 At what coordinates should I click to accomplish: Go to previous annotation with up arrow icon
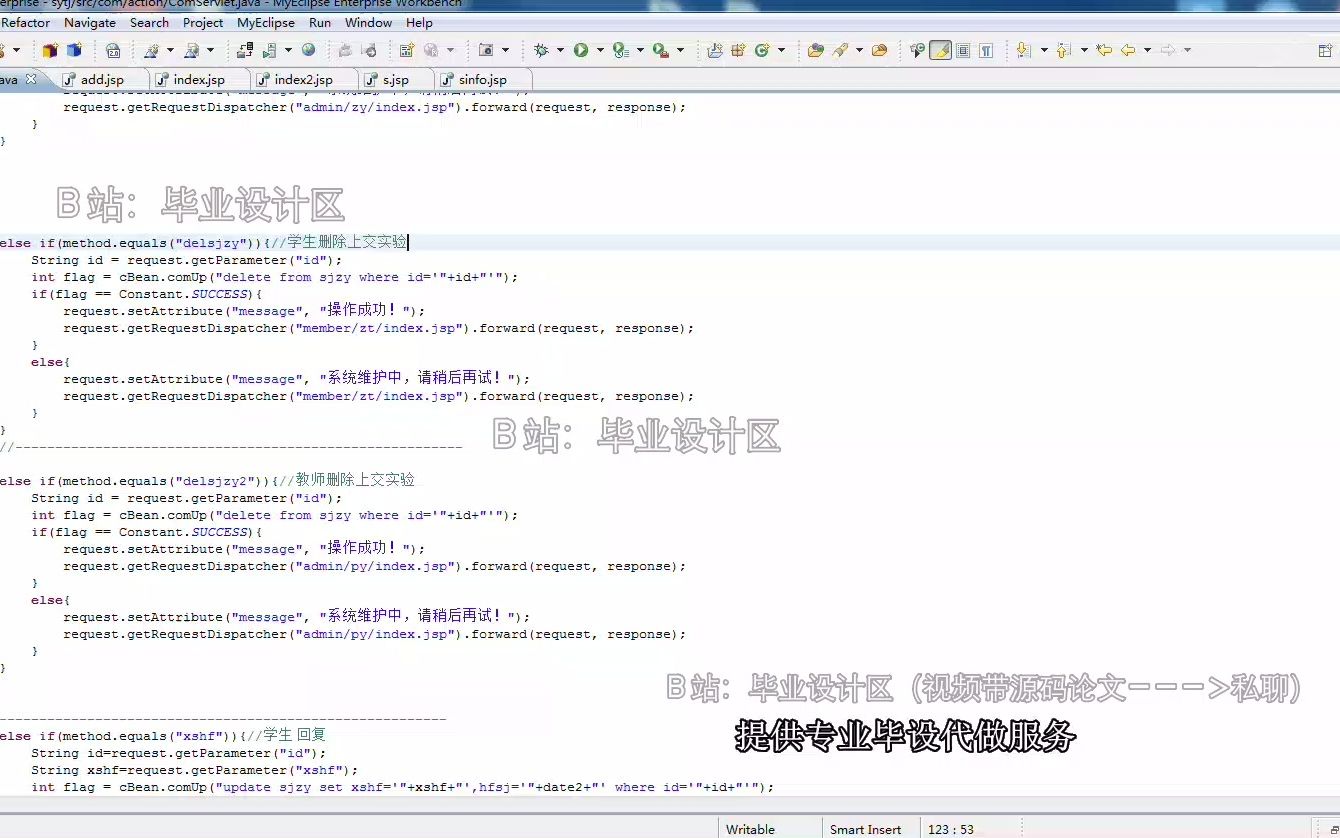pyautogui.click(x=1063, y=50)
